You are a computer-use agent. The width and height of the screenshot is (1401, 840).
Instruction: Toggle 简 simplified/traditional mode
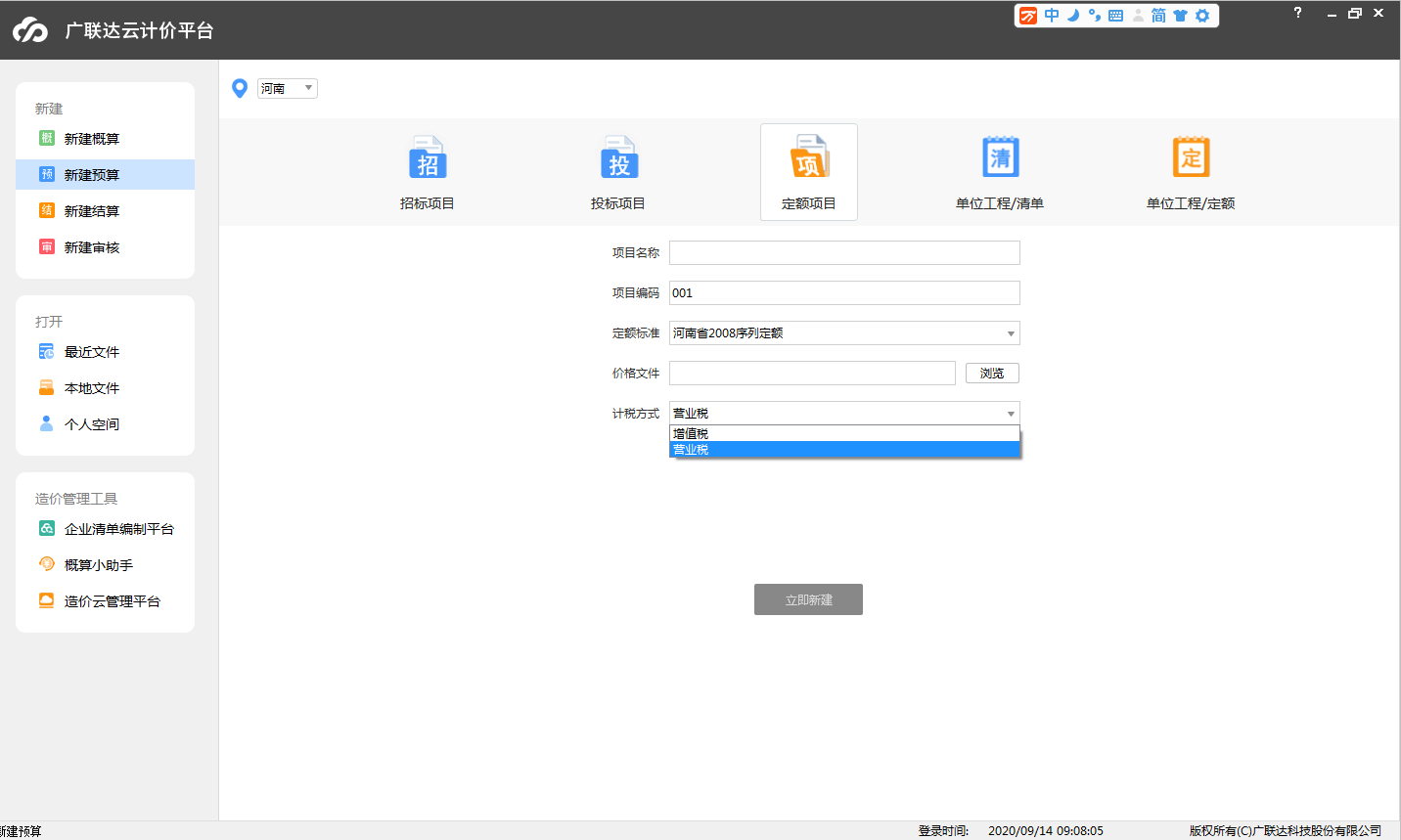pyautogui.click(x=1158, y=16)
